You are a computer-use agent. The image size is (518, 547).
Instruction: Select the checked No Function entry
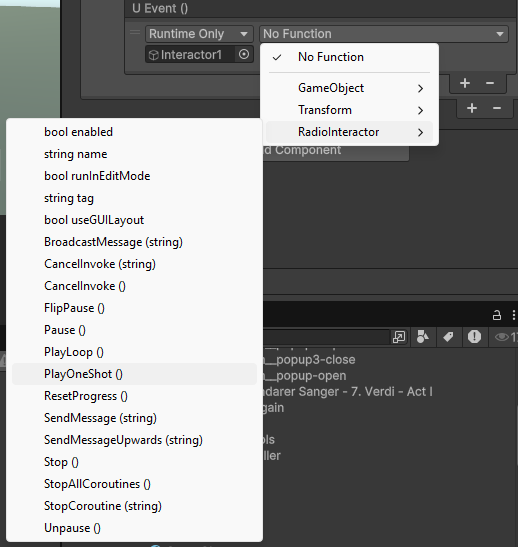349,57
